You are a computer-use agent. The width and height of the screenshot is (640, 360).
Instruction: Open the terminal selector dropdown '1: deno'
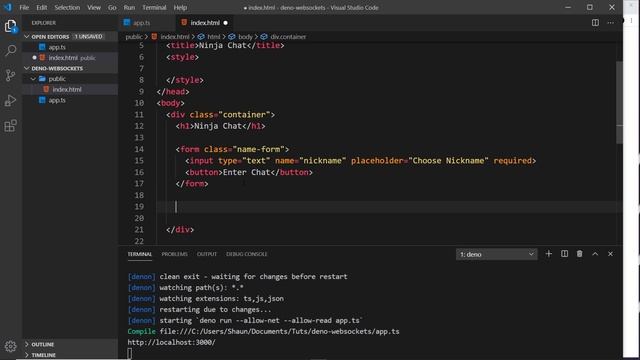point(496,254)
